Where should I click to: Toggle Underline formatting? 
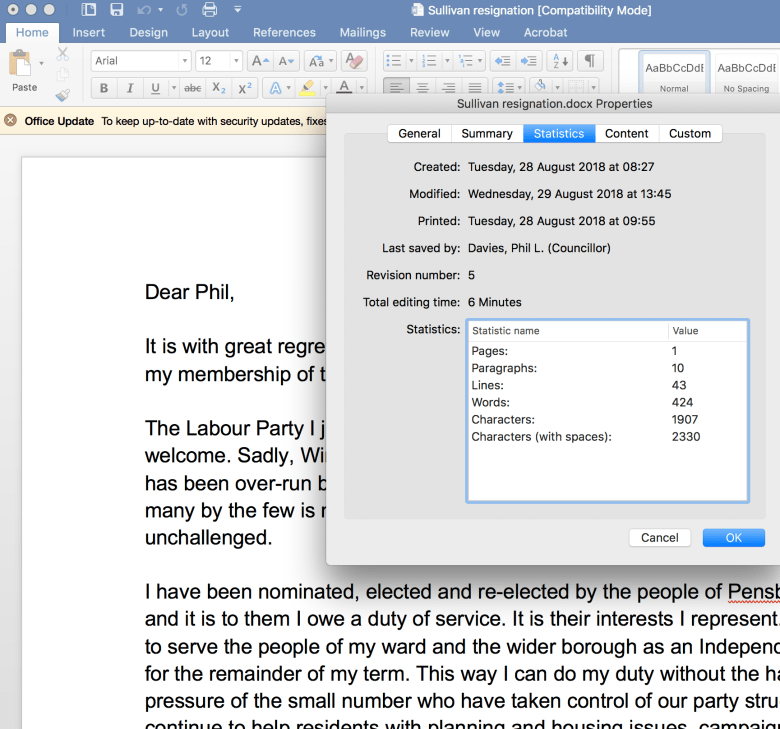point(155,88)
